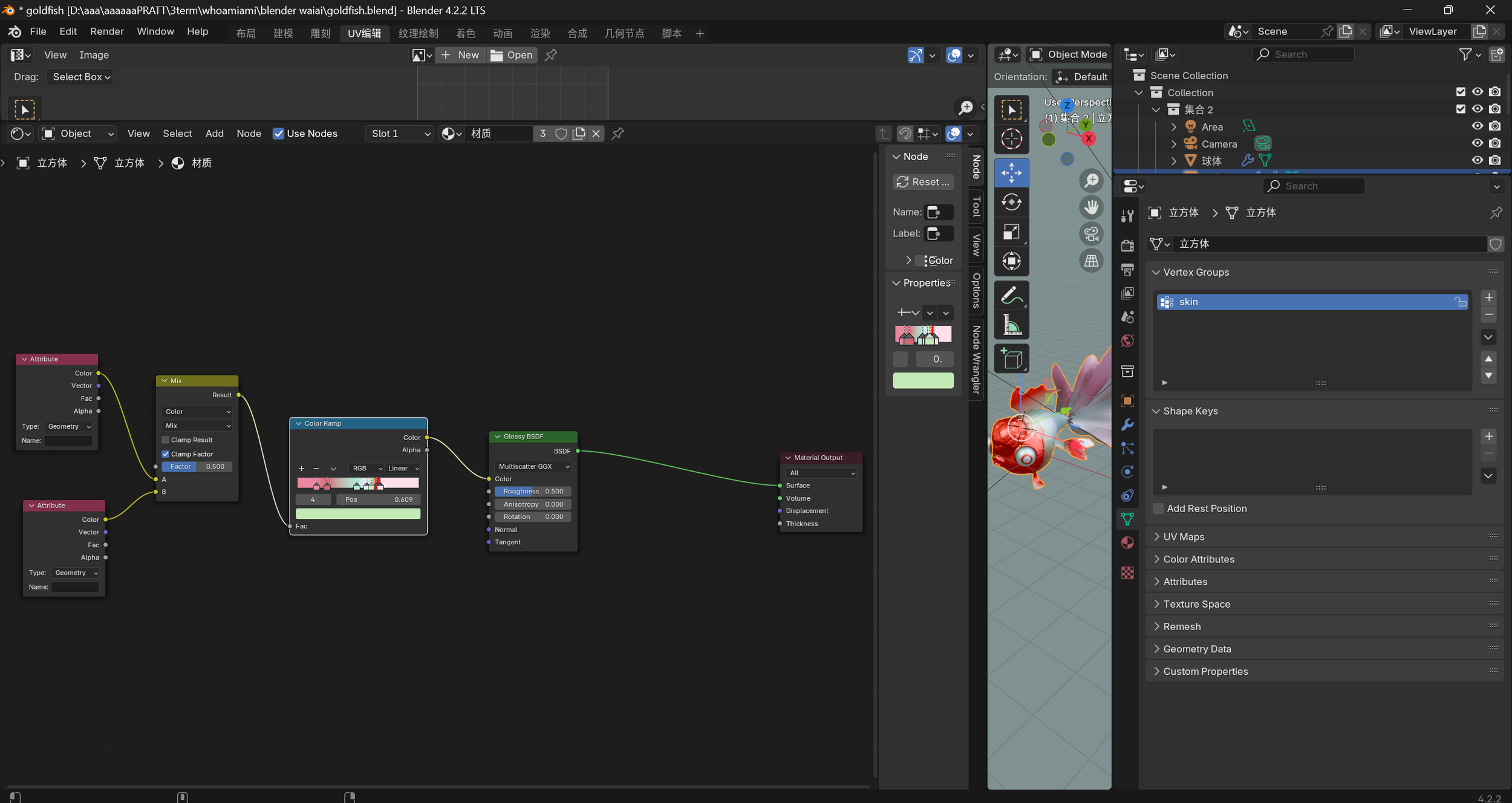Click the viewport camera view icon
Screen dimensions: 1512x803
tap(1091, 233)
